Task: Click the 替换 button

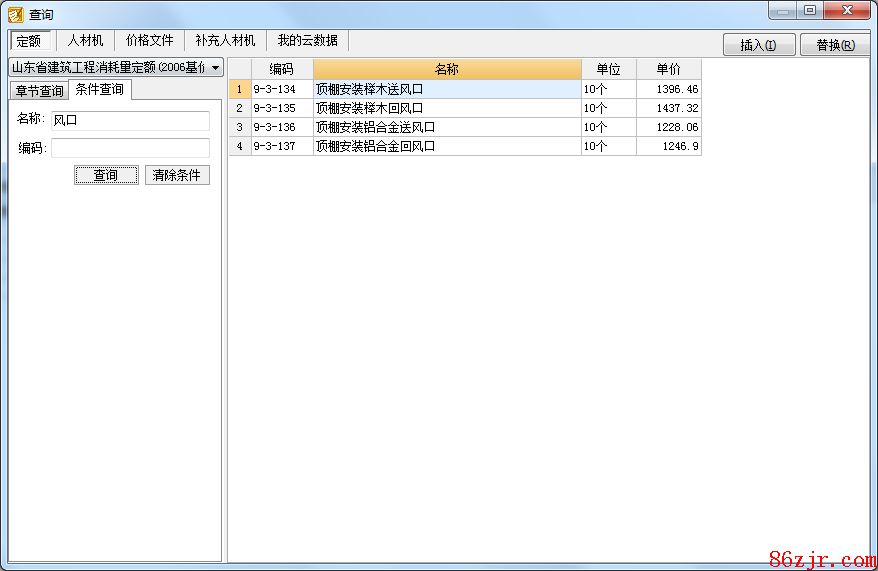Action: 835,45
